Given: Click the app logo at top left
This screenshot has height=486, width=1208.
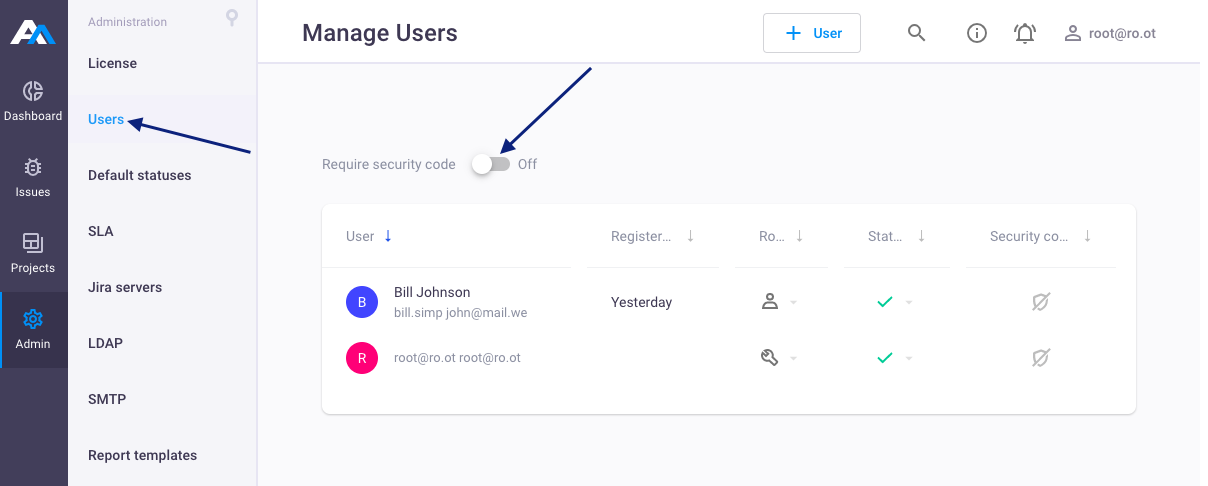Looking at the screenshot, I should [x=33, y=32].
